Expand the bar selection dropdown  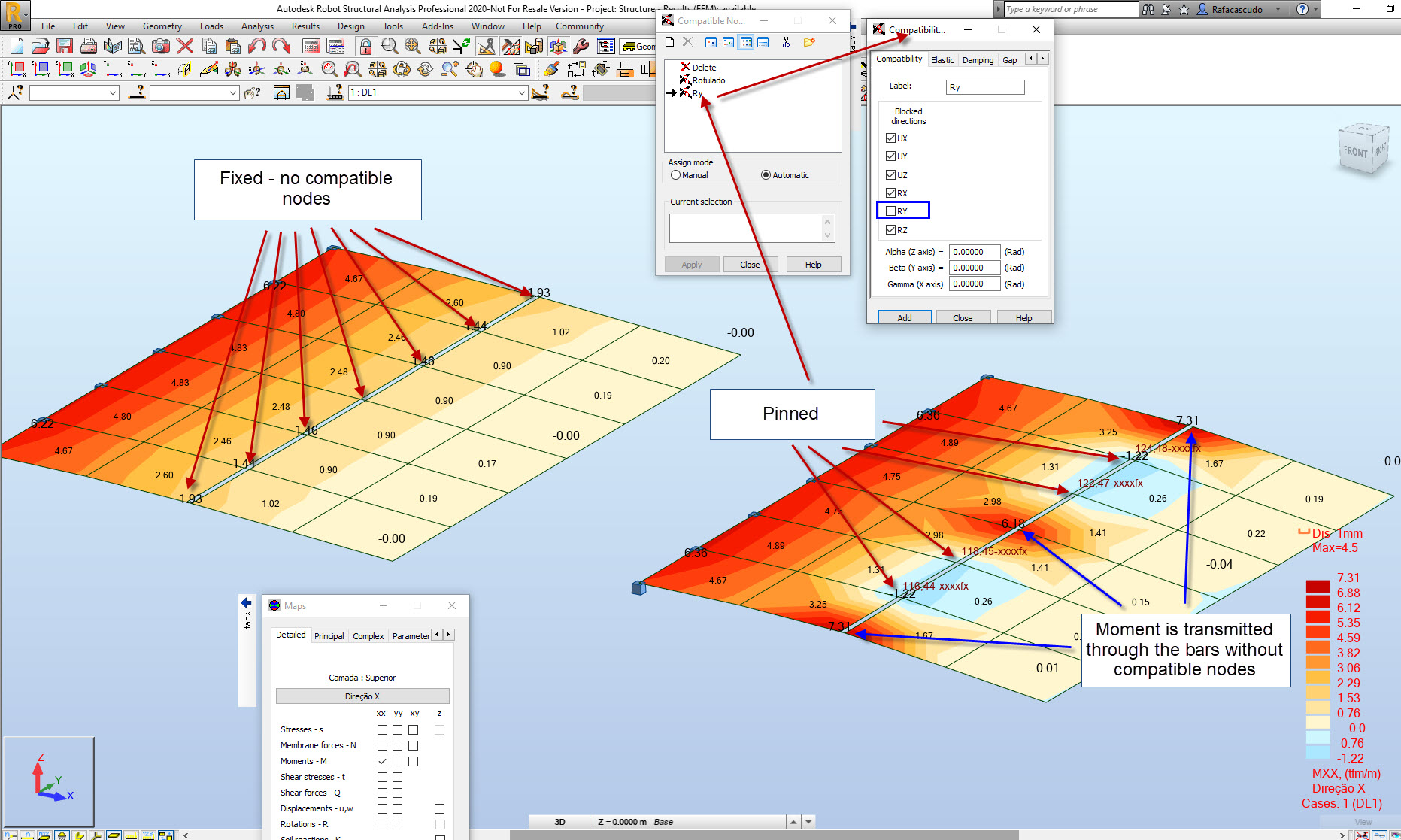tap(233, 92)
